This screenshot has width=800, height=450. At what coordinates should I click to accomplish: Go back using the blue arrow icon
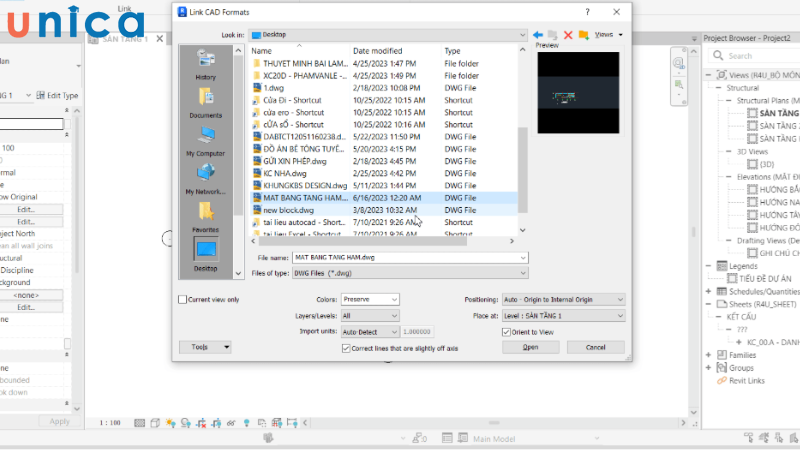point(537,35)
